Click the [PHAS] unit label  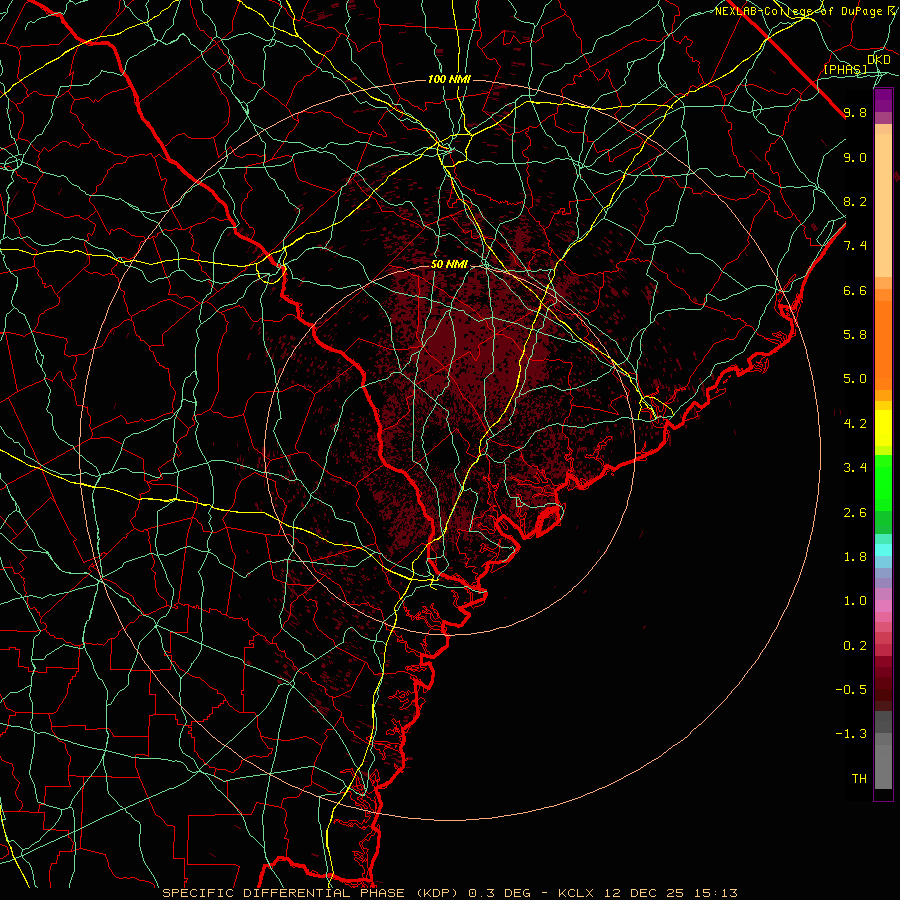(x=845, y=69)
